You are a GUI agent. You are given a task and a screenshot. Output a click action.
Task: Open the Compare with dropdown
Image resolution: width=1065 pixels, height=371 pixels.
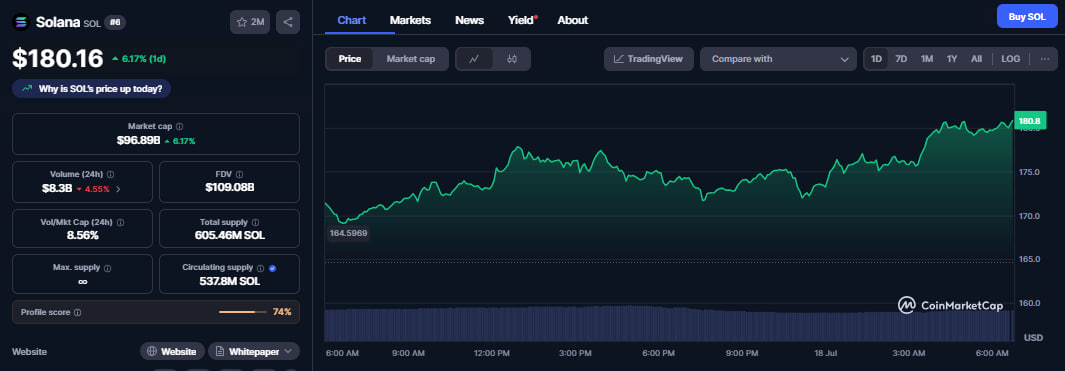click(x=778, y=59)
